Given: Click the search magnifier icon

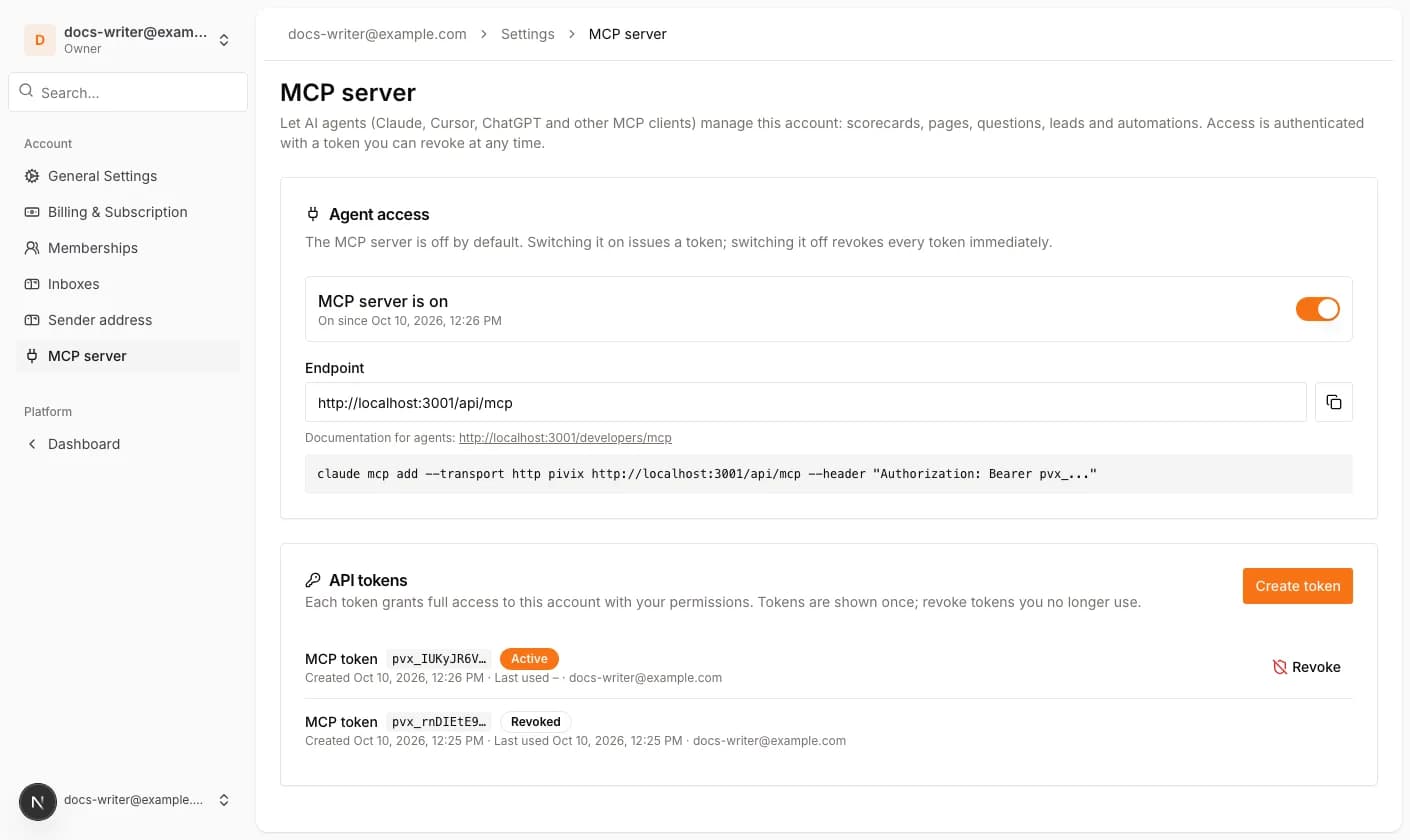Looking at the screenshot, I should [x=26, y=91].
